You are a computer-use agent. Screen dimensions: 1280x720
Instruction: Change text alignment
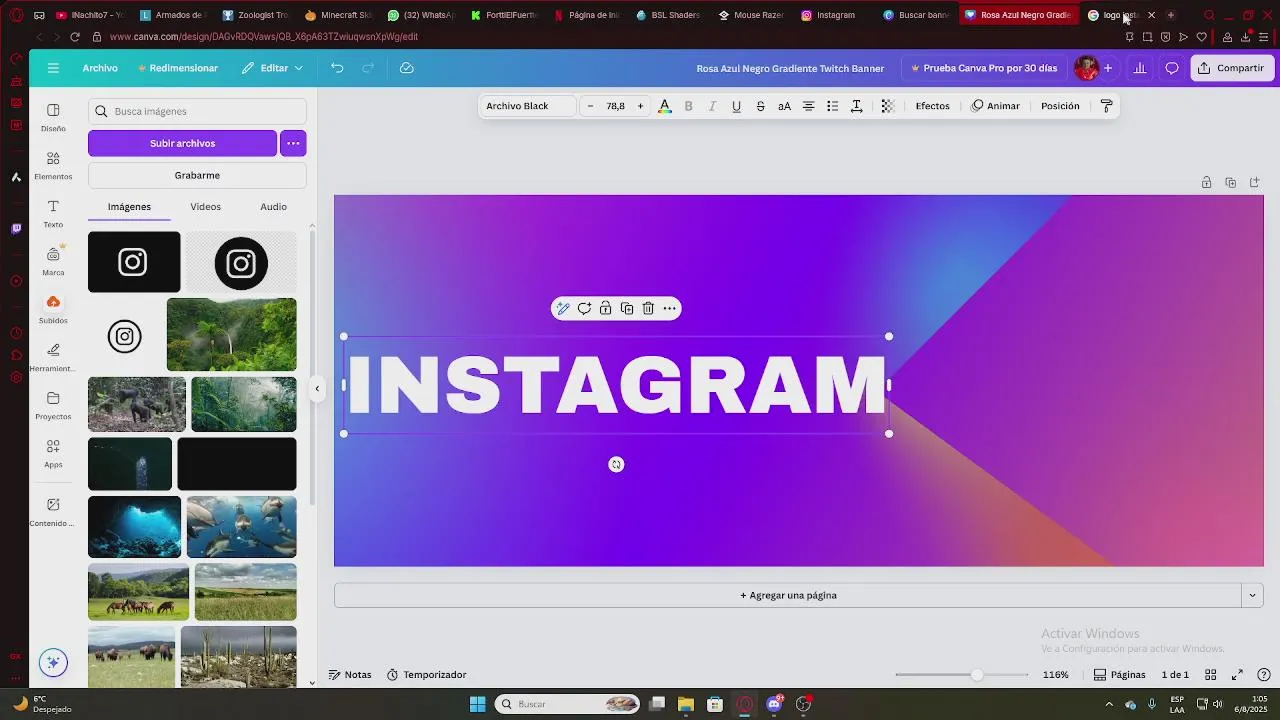pyautogui.click(x=808, y=106)
